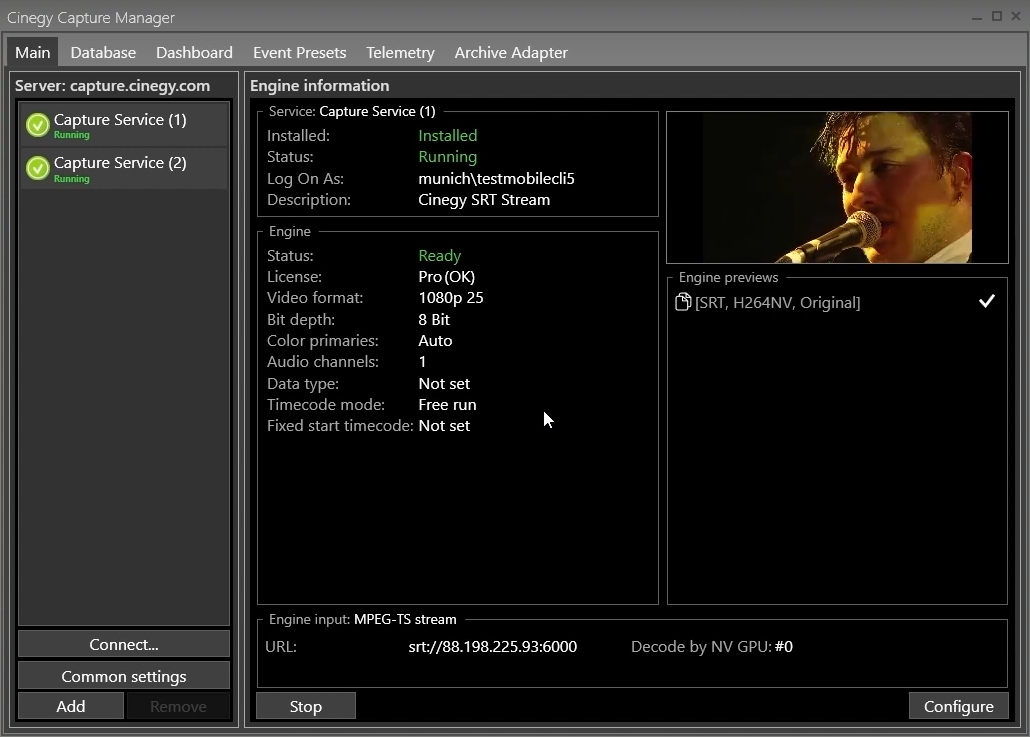1030x737 pixels.
Task: Click the green status icon for Capture Service (1)
Action: [x=37, y=124]
